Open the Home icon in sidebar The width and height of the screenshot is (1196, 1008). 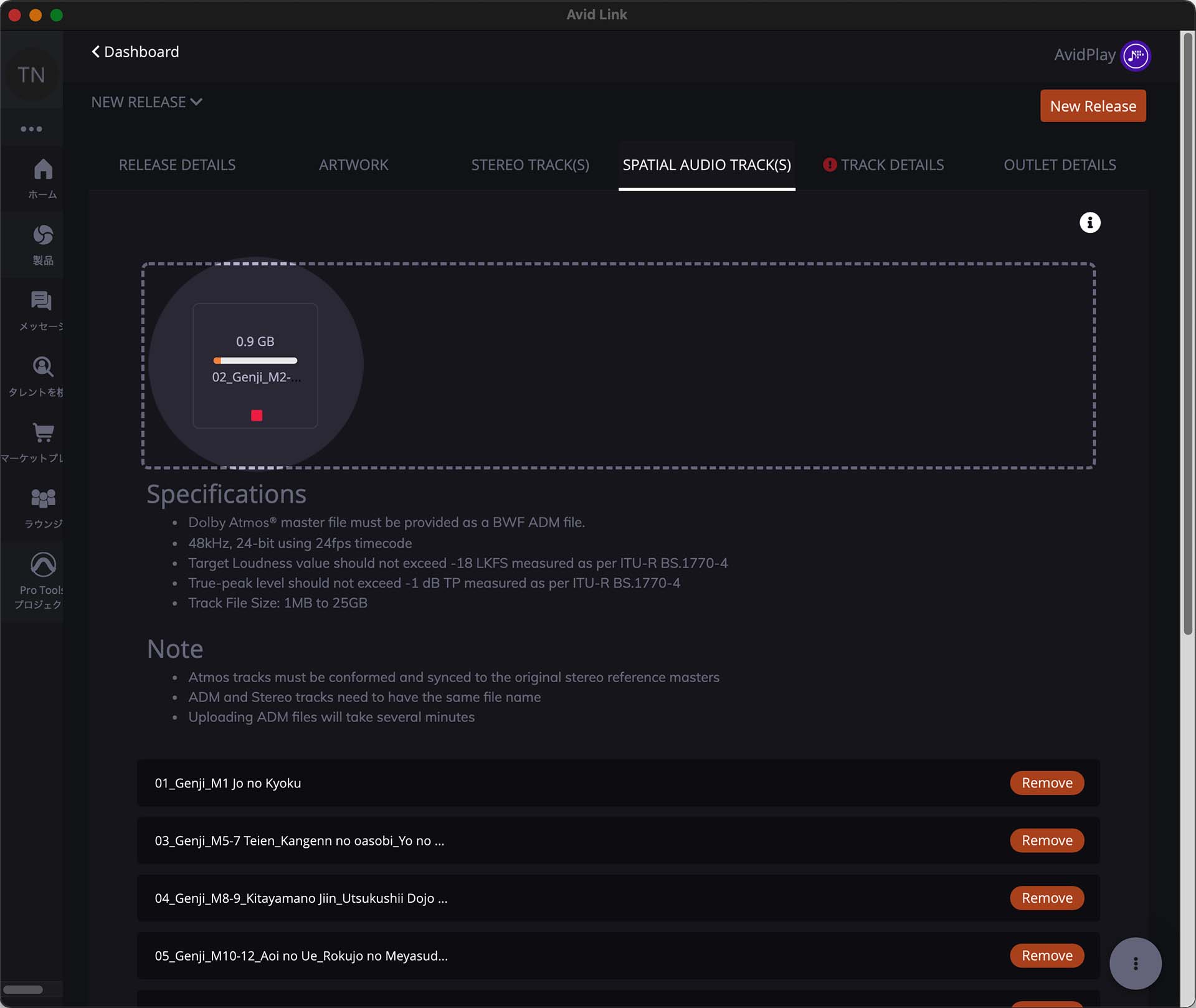[x=42, y=169]
